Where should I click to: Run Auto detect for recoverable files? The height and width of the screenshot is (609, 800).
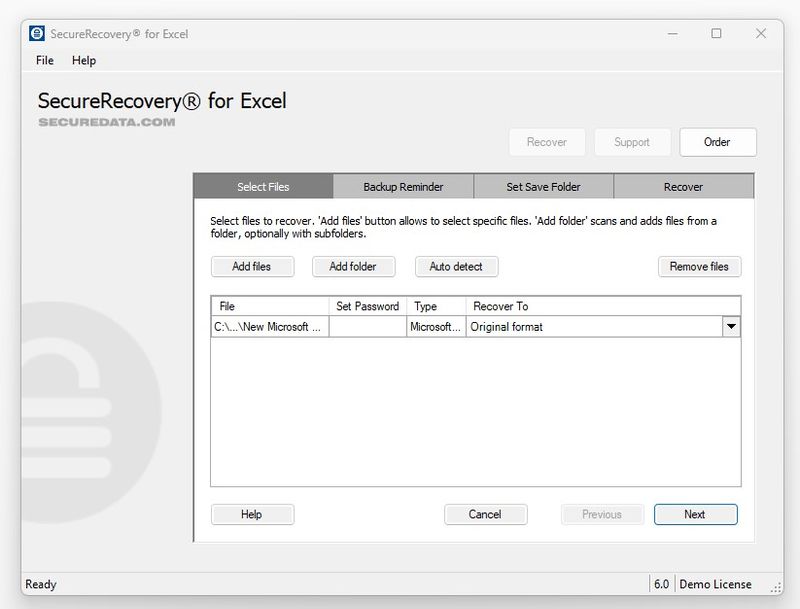(458, 267)
